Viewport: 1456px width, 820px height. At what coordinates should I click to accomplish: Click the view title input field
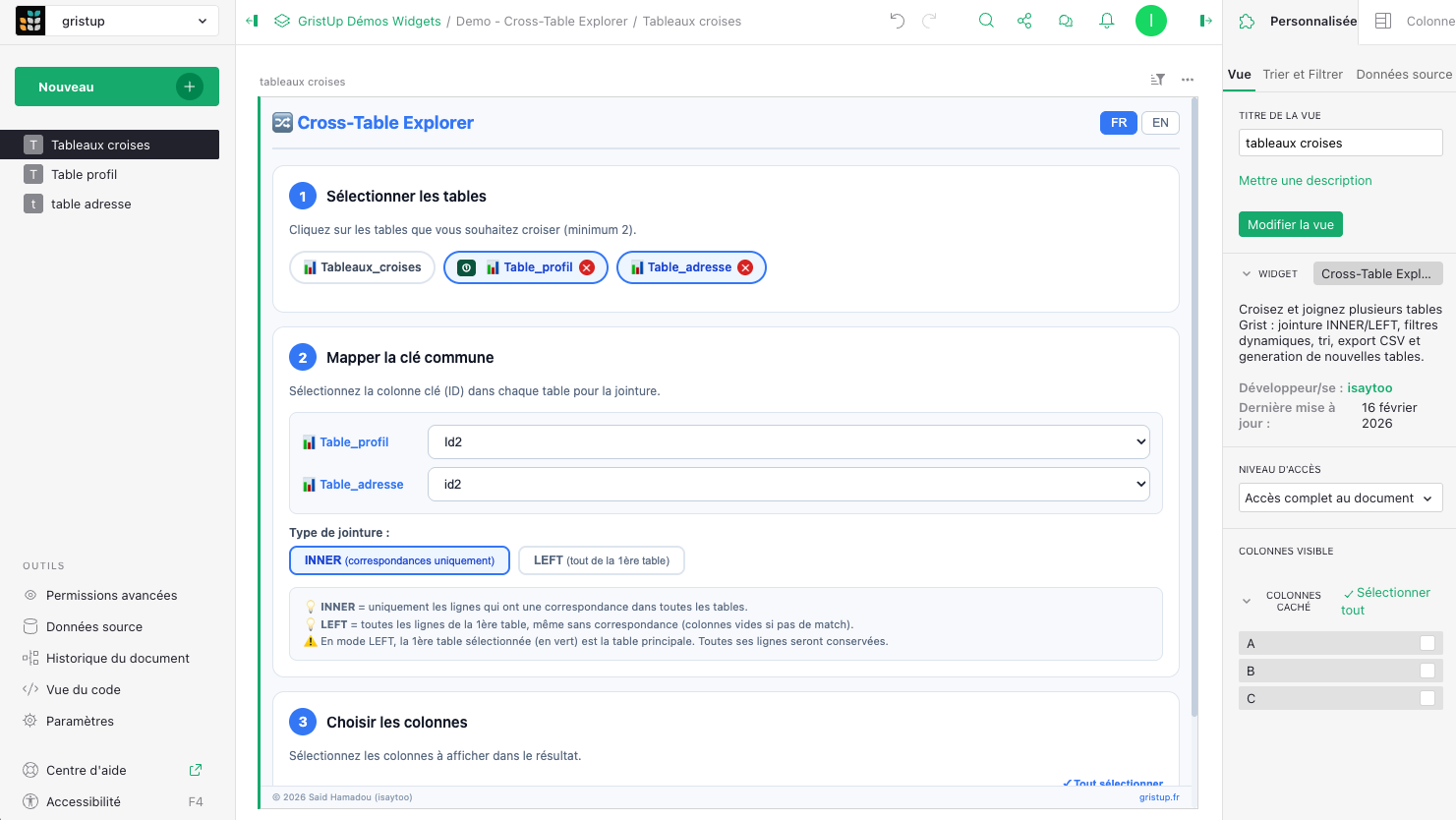click(x=1339, y=144)
